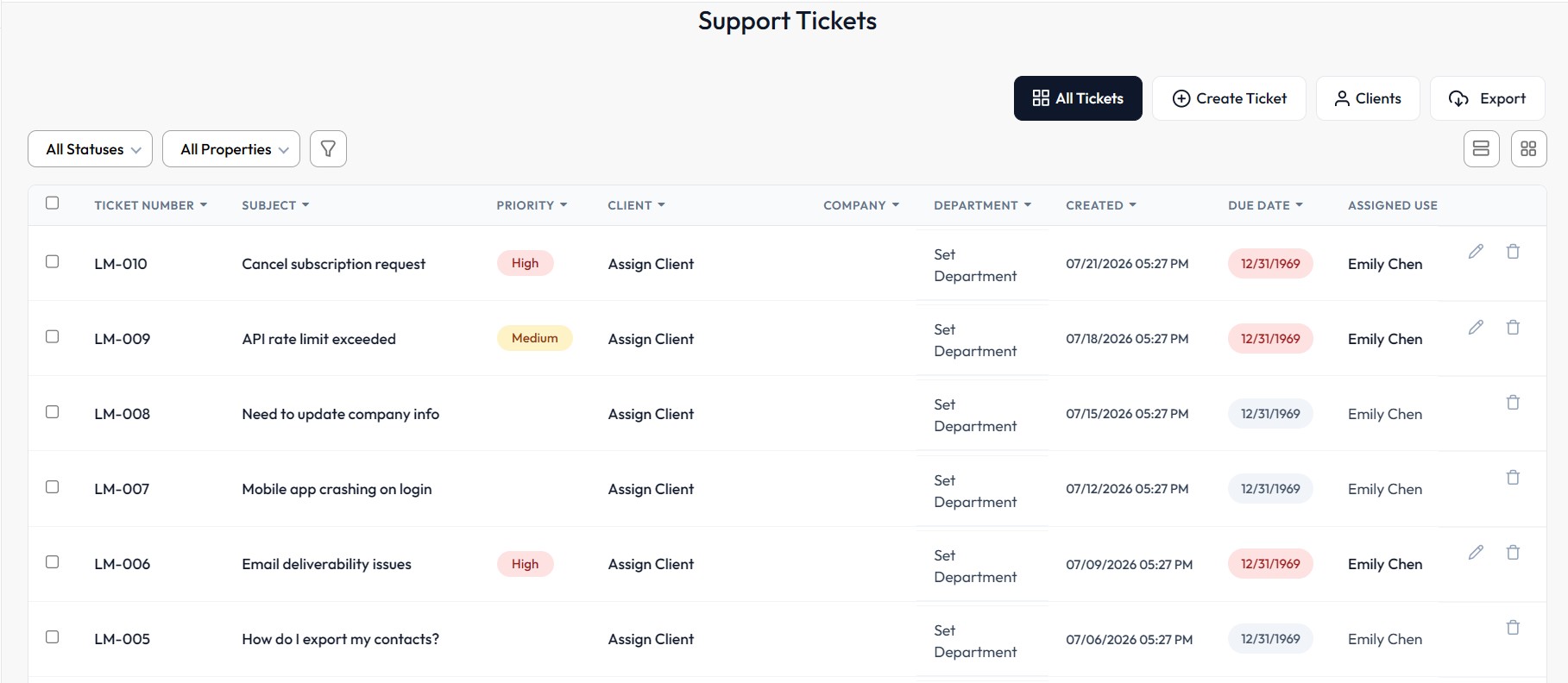Click the Create Ticket button
This screenshot has height=683, width=1568.
pyautogui.click(x=1229, y=98)
